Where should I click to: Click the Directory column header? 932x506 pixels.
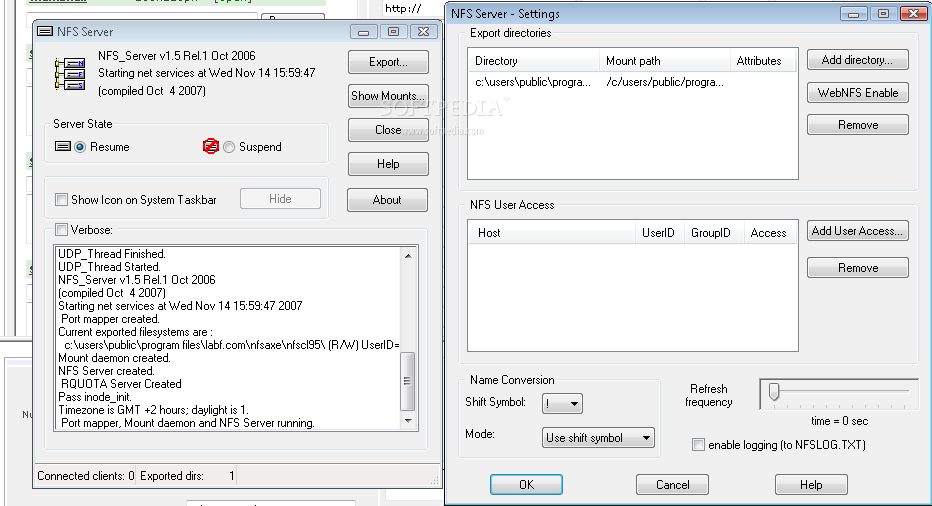[x=534, y=61]
